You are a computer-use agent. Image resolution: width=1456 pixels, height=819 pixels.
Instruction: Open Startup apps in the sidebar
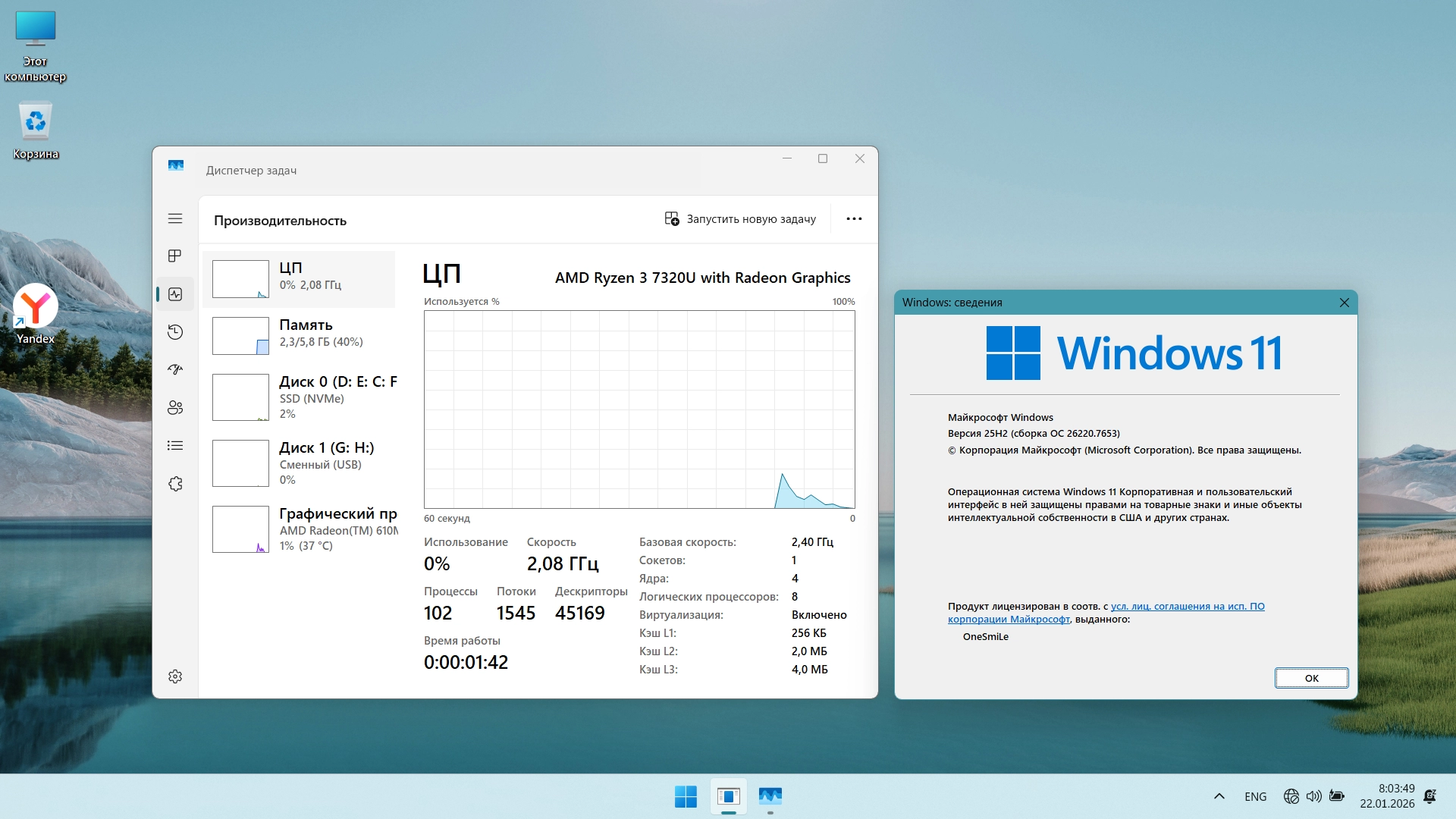(x=175, y=370)
